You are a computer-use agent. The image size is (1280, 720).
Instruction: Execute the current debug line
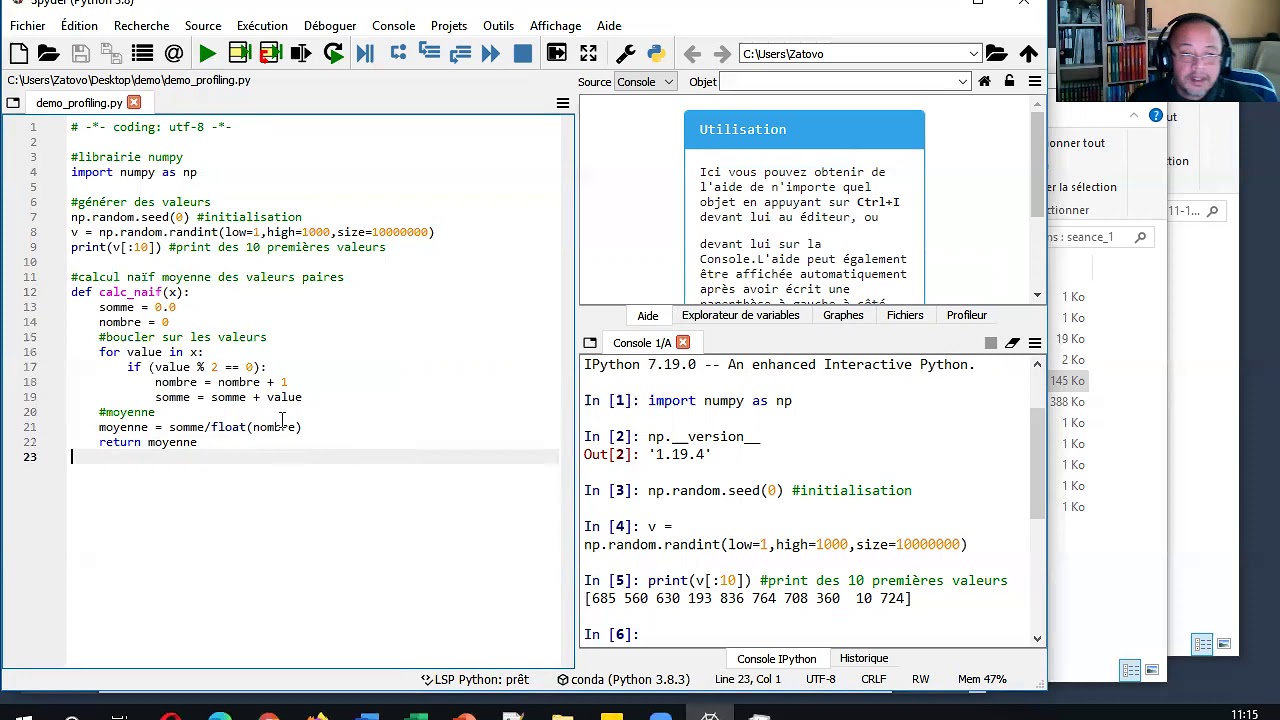pyautogui.click(x=398, y=54)
